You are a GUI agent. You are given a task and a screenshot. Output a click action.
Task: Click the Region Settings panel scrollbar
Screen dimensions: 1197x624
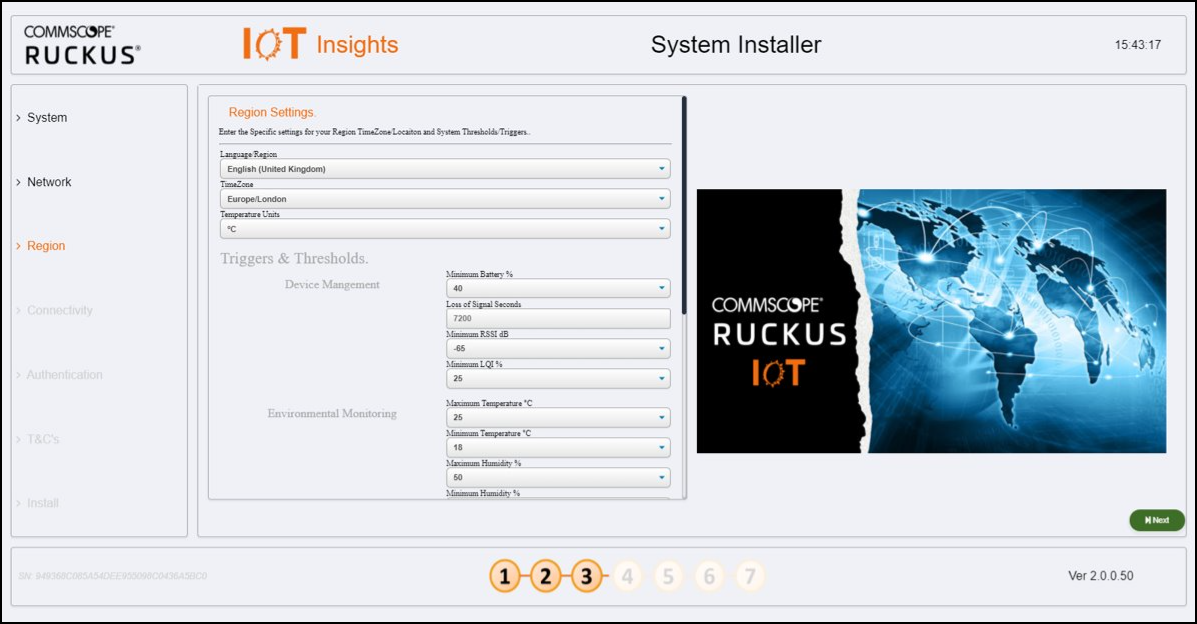pos(684,205)
